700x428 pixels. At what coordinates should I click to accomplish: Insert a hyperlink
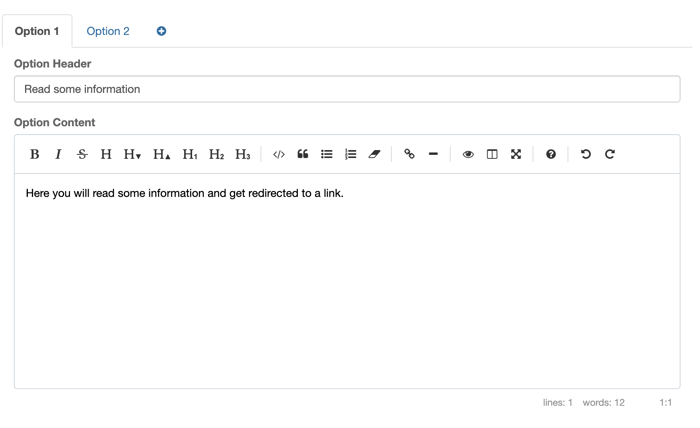pyautogui.click(x=409, y=154)
